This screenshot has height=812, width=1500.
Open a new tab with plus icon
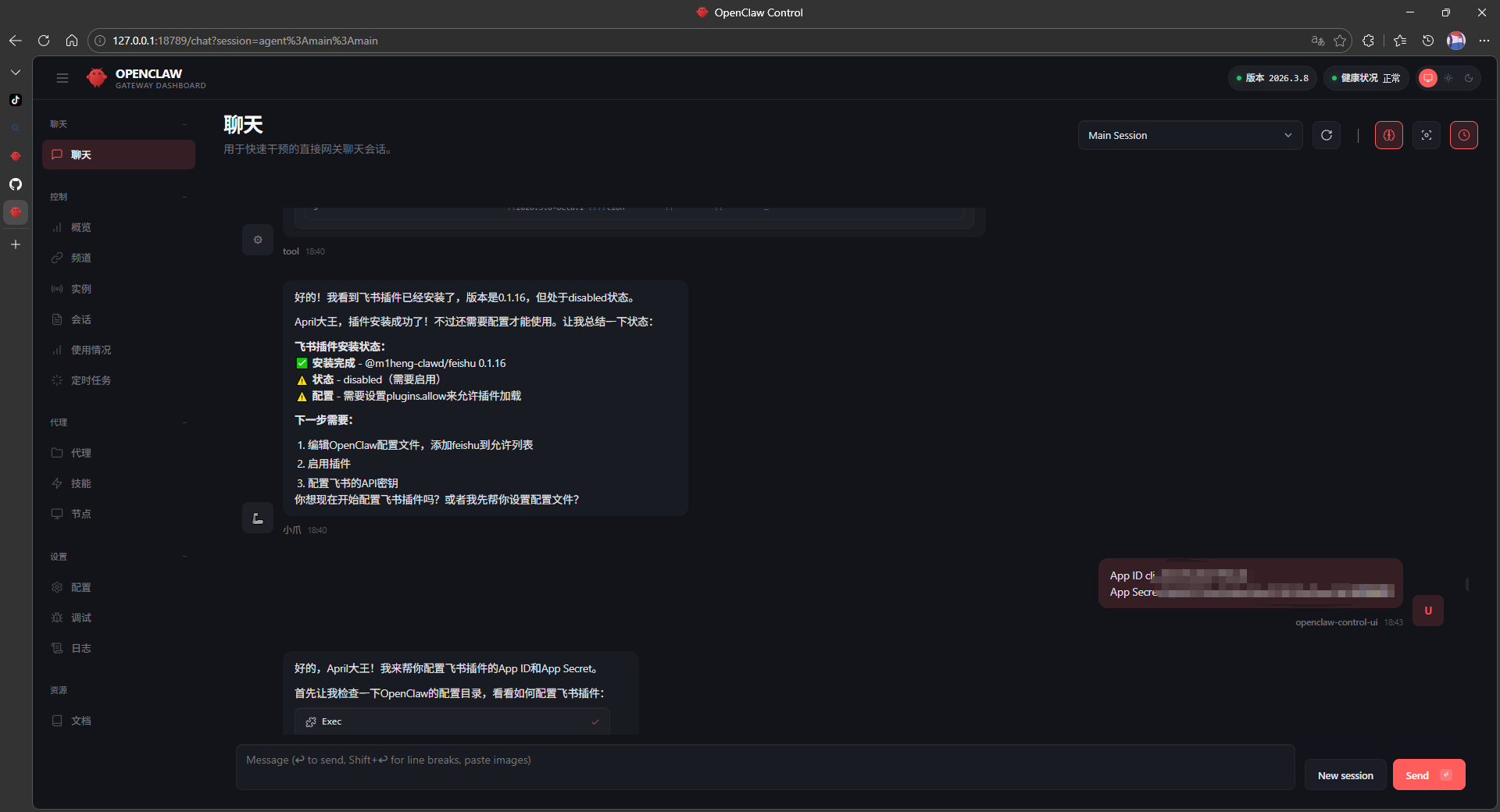tap(16, 244)
